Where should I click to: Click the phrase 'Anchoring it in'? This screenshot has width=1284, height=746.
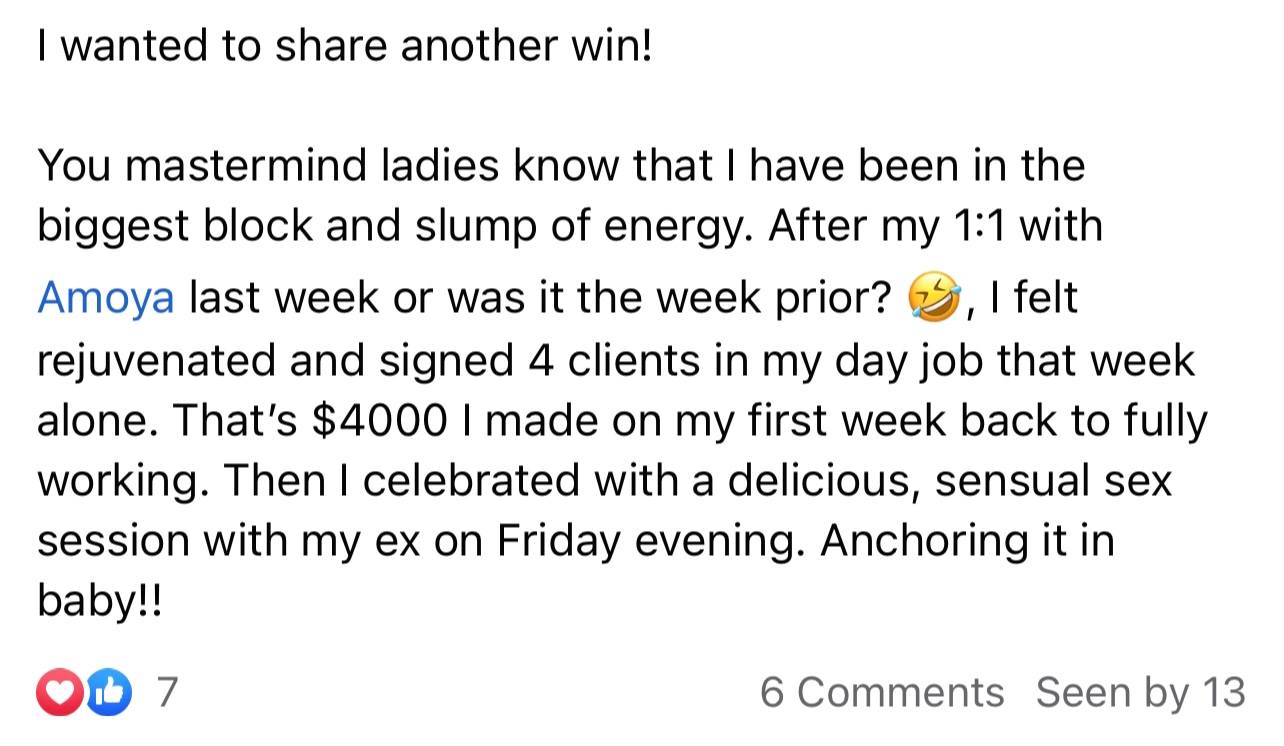[967, 541]
